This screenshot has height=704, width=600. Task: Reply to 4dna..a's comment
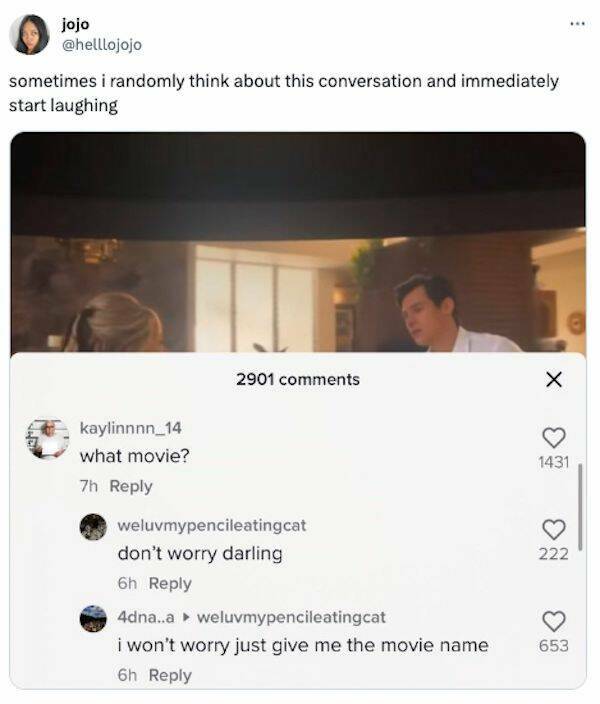coord(169,675)
